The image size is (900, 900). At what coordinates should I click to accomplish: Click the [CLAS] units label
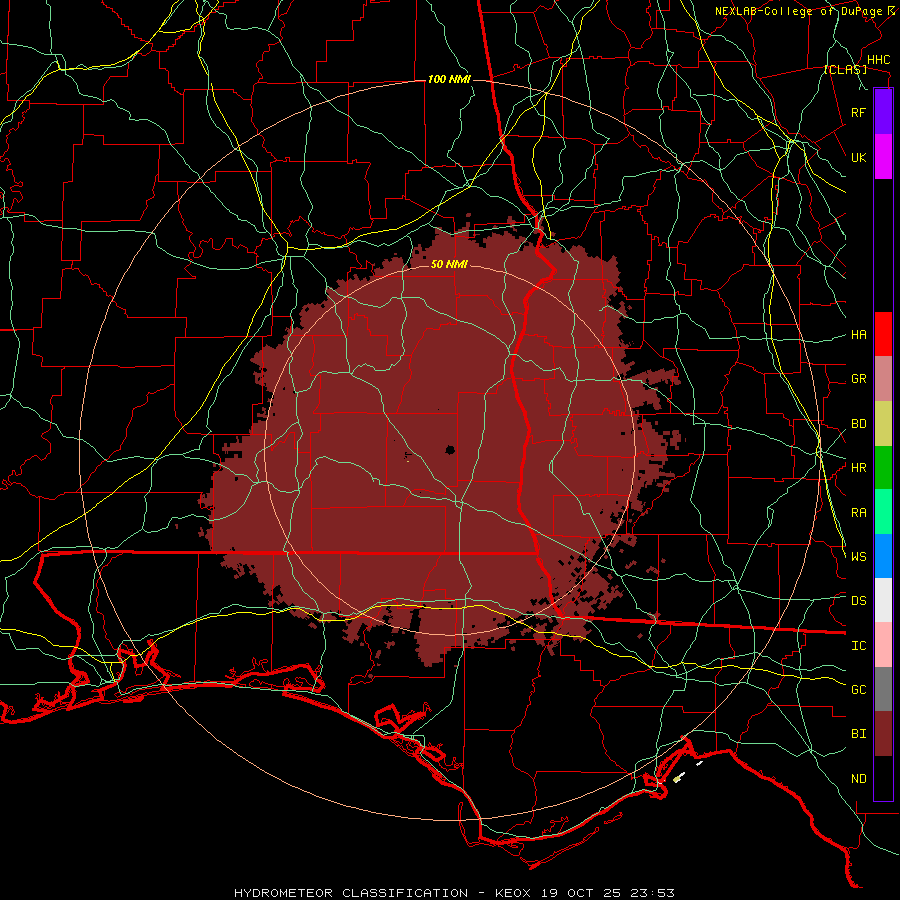click(x=845, y=70)
